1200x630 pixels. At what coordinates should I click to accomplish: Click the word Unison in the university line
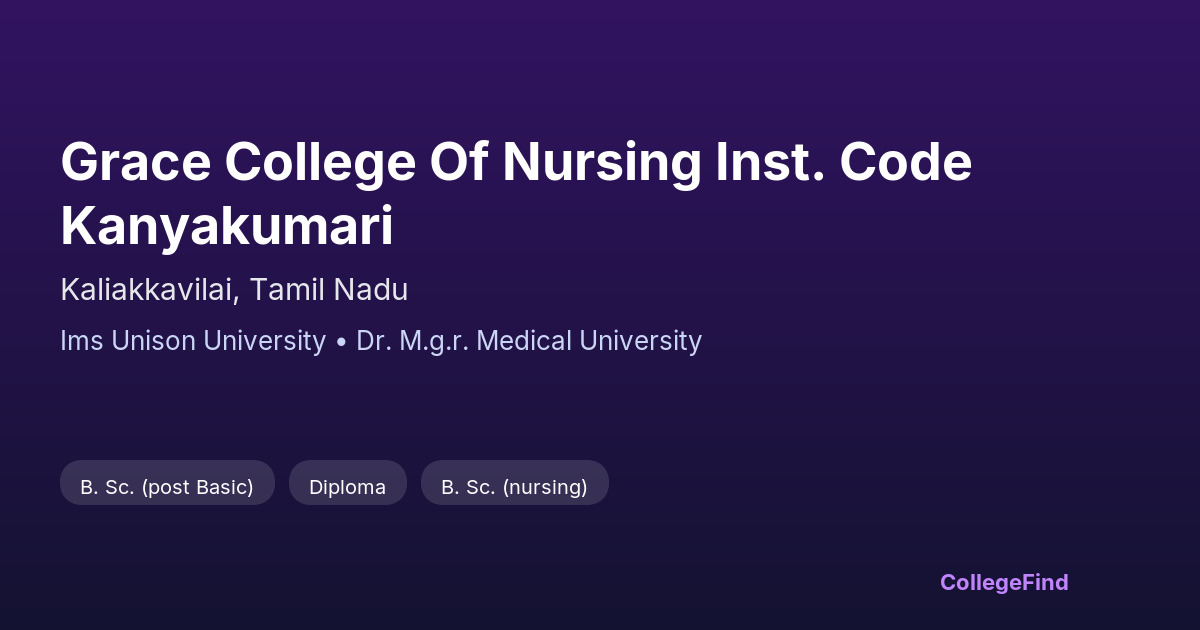(x=154, y=341)
